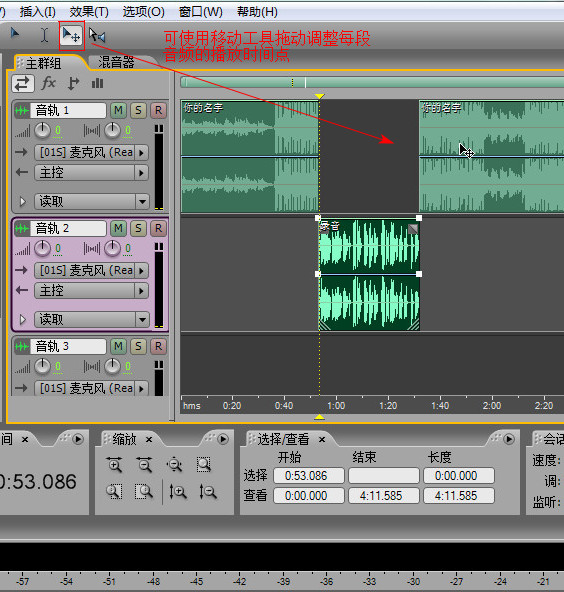Show the Sends controls icon

click(73, 83)
